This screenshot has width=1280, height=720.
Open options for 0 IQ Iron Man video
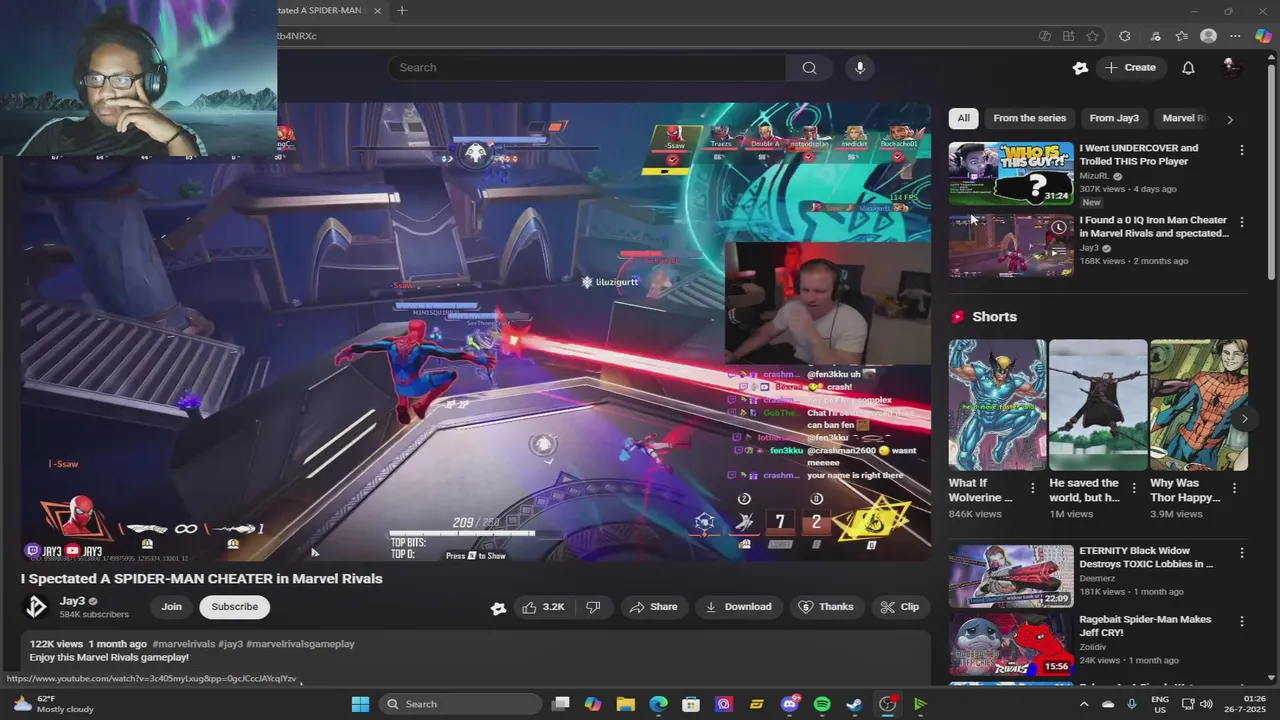coord(1242,222)
